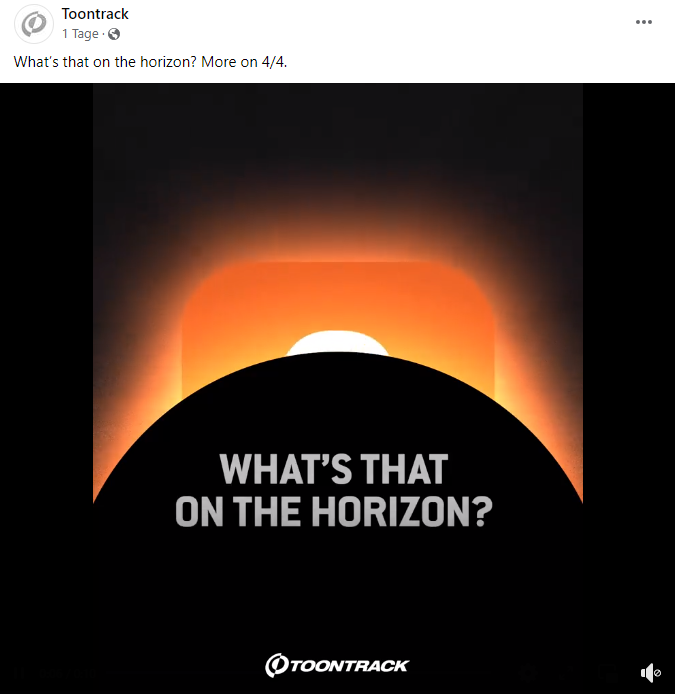The image size is (675, 694).
Task: Click 'ON THE HORIZON?' text in video
Action: (x=334, y=511)
